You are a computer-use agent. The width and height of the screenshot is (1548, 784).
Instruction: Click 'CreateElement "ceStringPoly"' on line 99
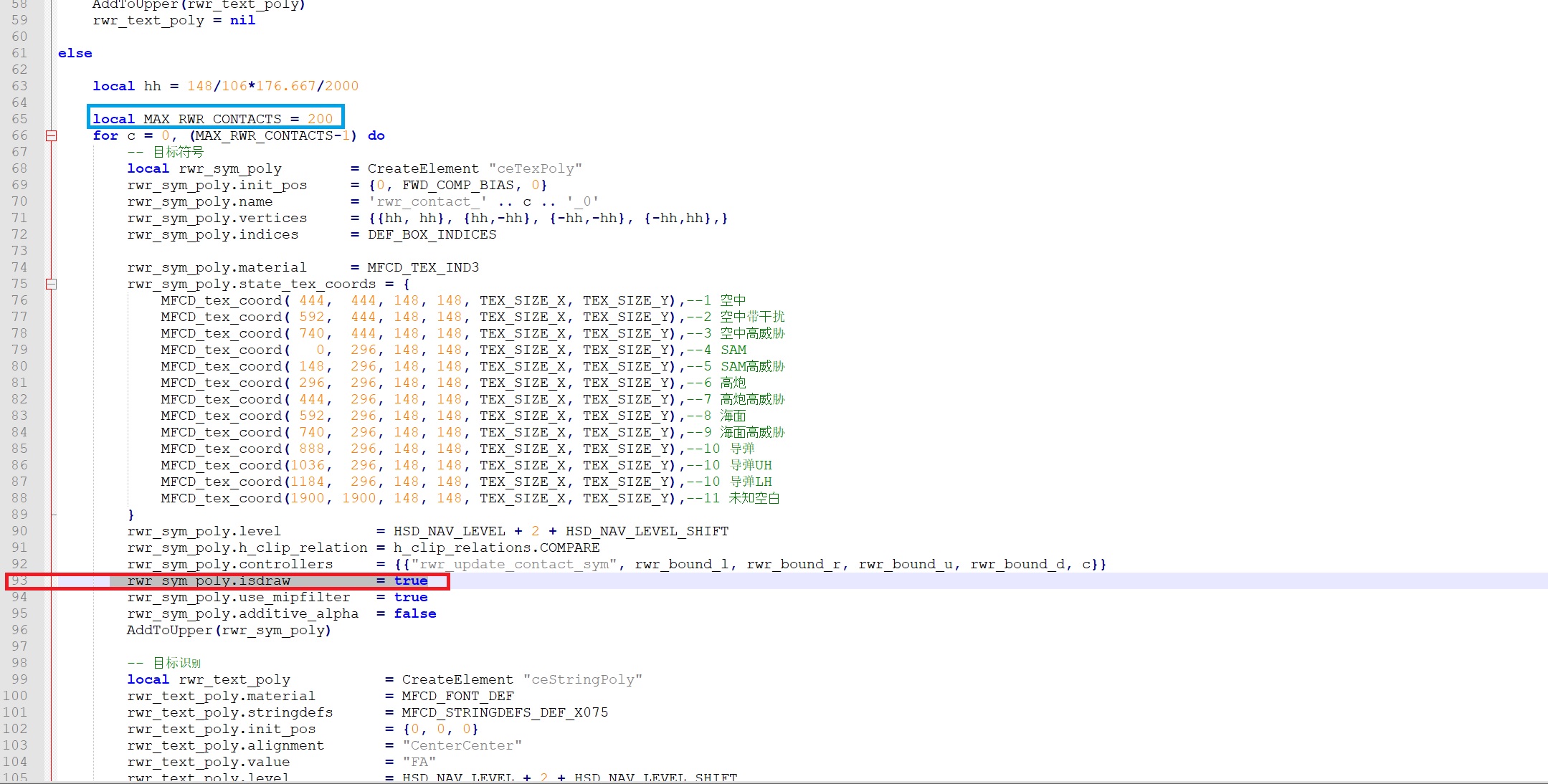(522, 679)
